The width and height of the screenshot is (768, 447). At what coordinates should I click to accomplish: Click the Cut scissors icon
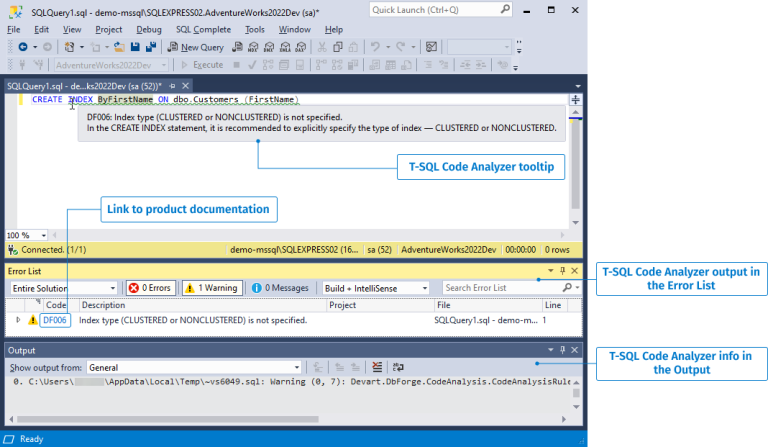[x=322, y=47]
